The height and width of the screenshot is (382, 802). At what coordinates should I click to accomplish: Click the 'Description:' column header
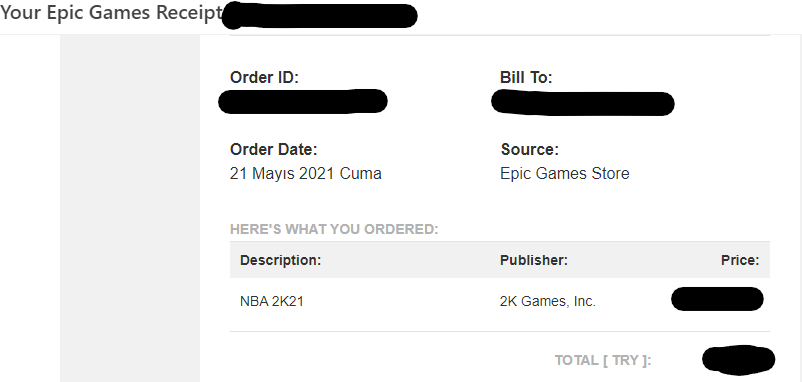[280, 260]
